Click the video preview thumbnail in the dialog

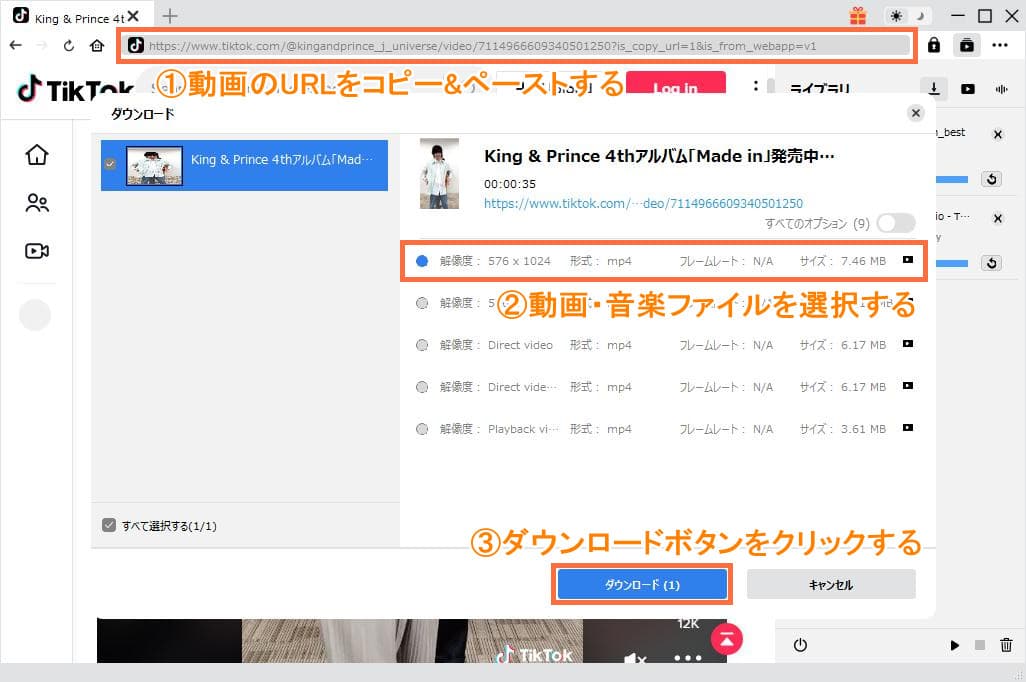coord(439,174)
